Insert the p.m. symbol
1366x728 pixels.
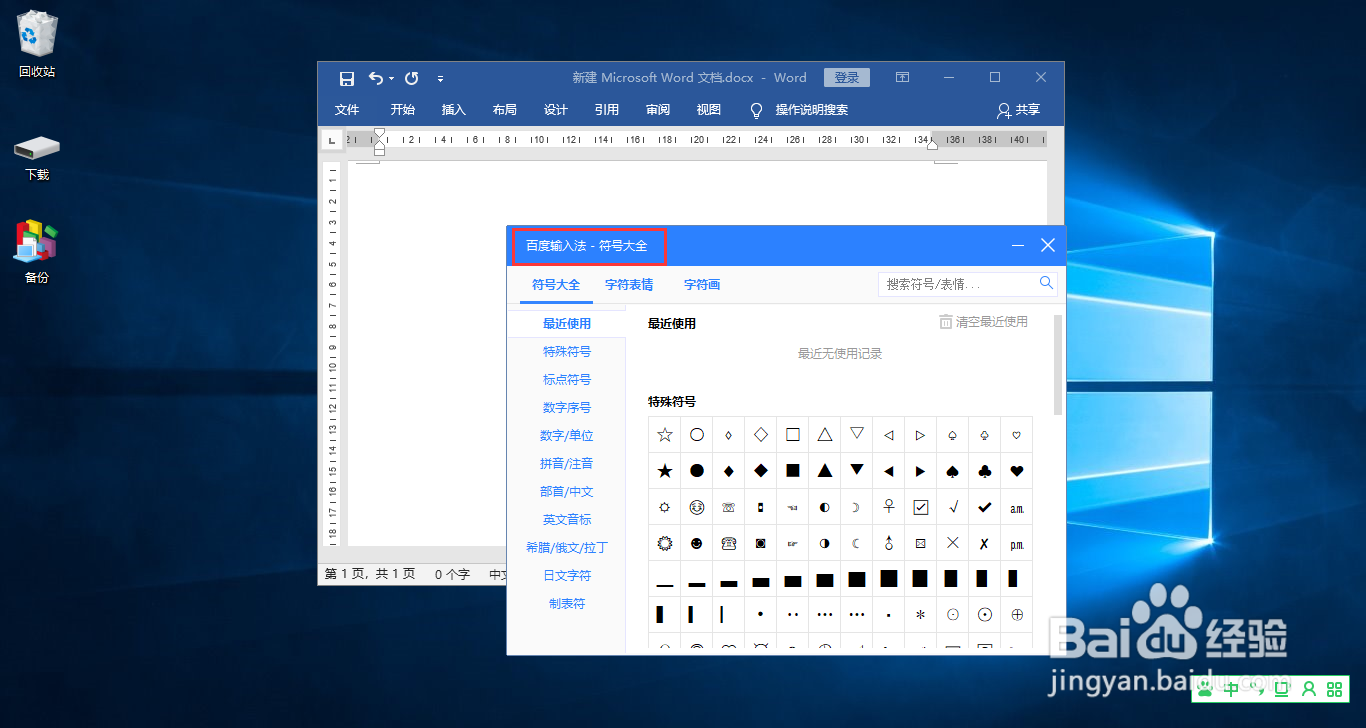tap(1017, 543)
